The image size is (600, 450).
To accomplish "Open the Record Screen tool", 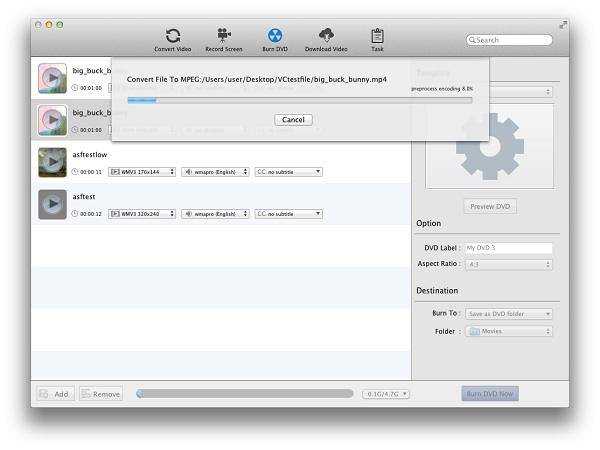I will click(x=224, y=39).
